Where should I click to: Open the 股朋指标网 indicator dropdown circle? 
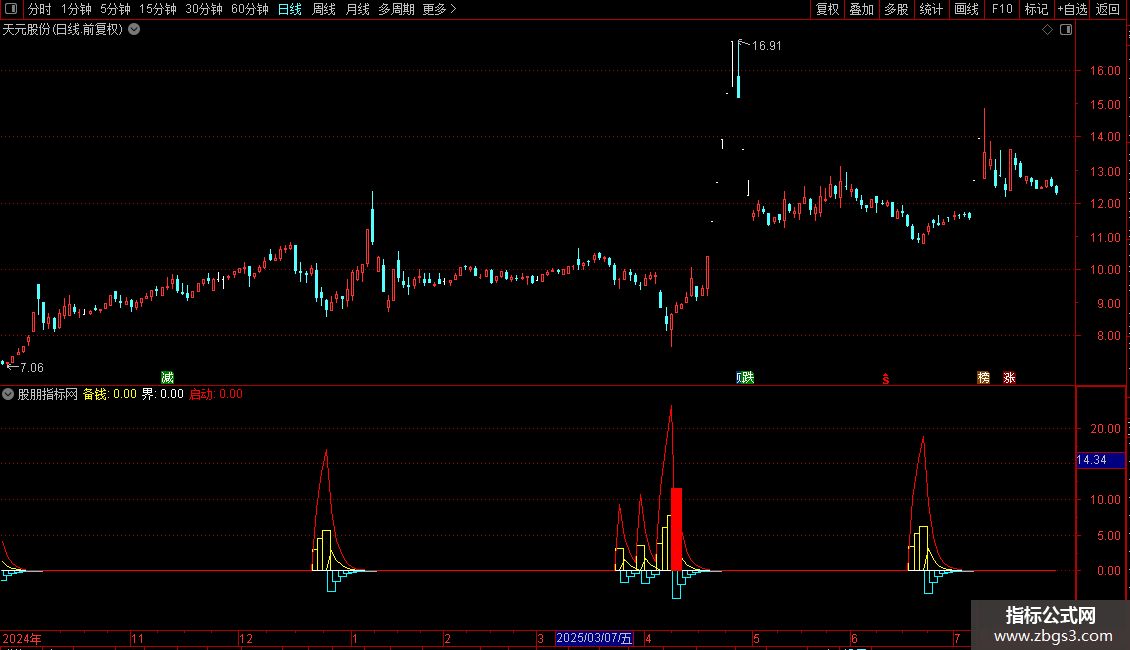pyautogui.click(x=8, y=394)
